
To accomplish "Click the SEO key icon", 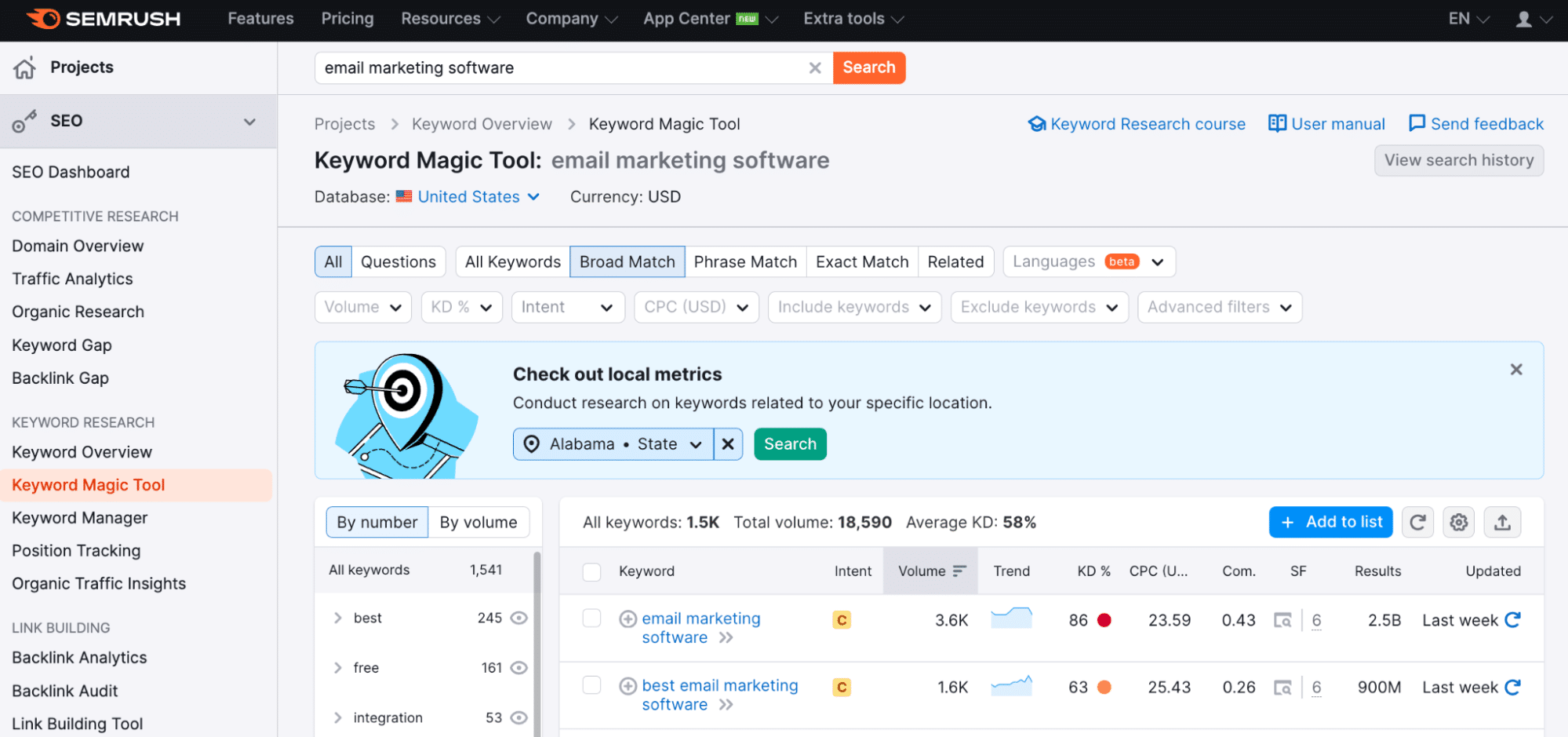I will click(24, 122).
